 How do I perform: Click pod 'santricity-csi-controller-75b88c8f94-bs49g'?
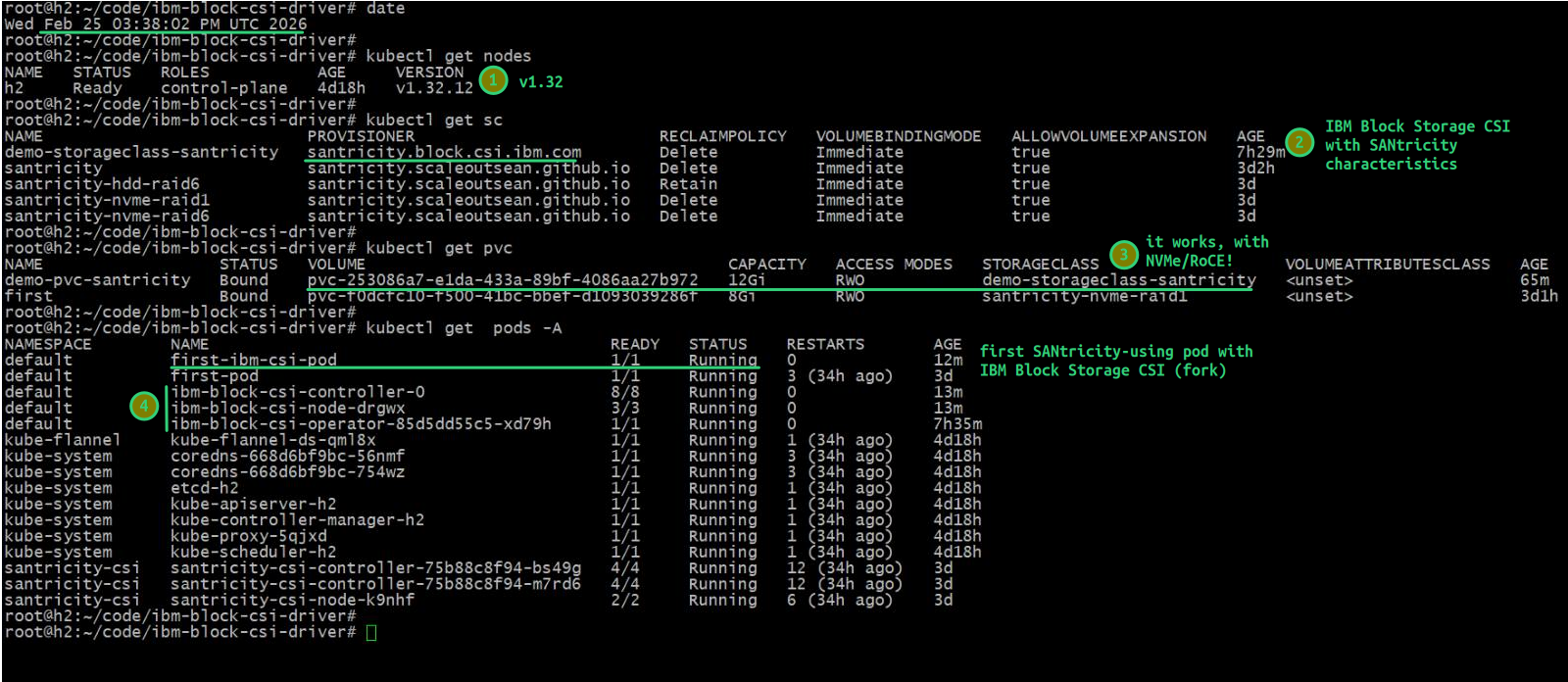376,568
